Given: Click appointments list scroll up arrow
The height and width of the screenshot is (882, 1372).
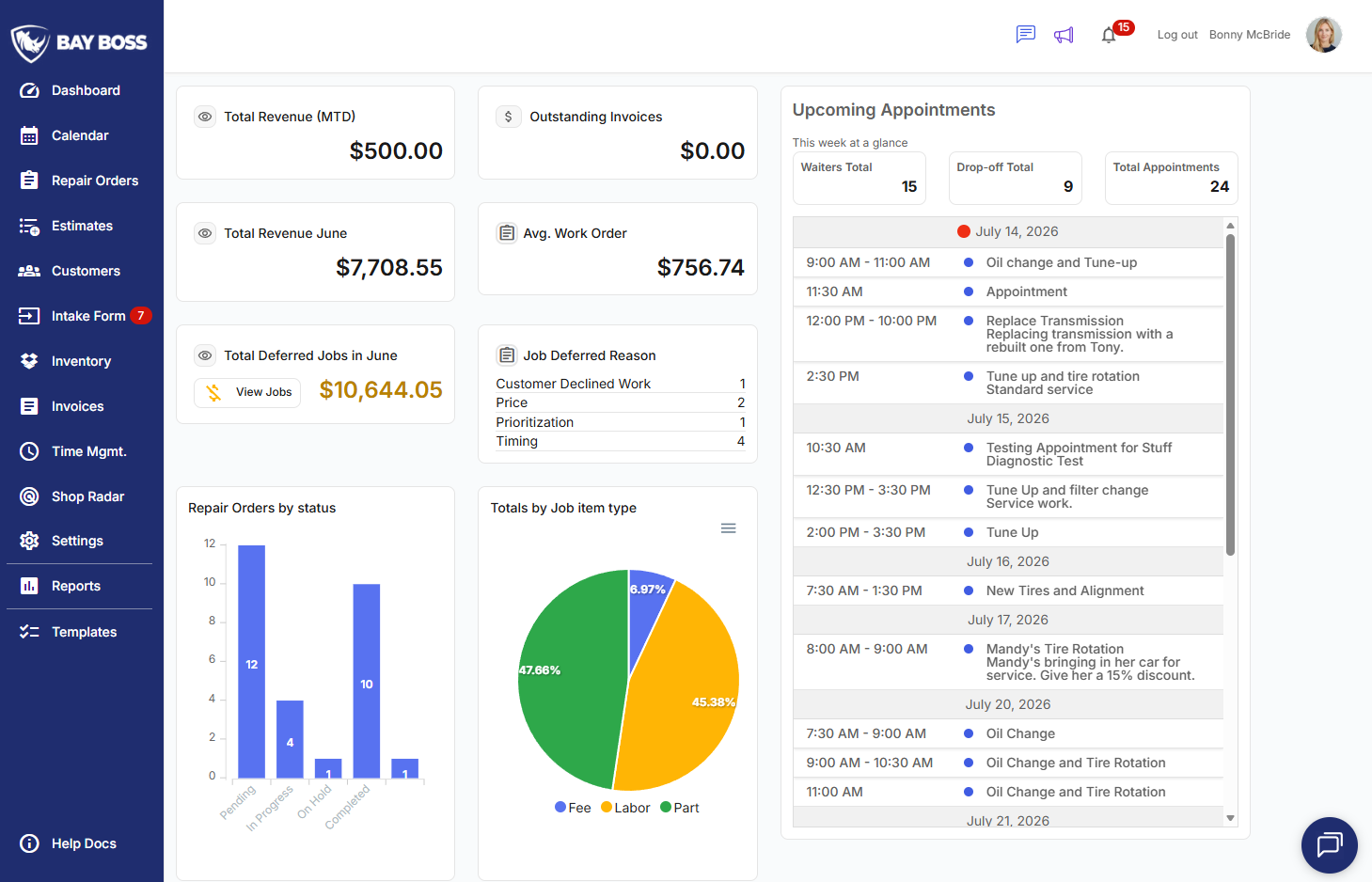Looking at the screenshot, I should coord(1230,226).
